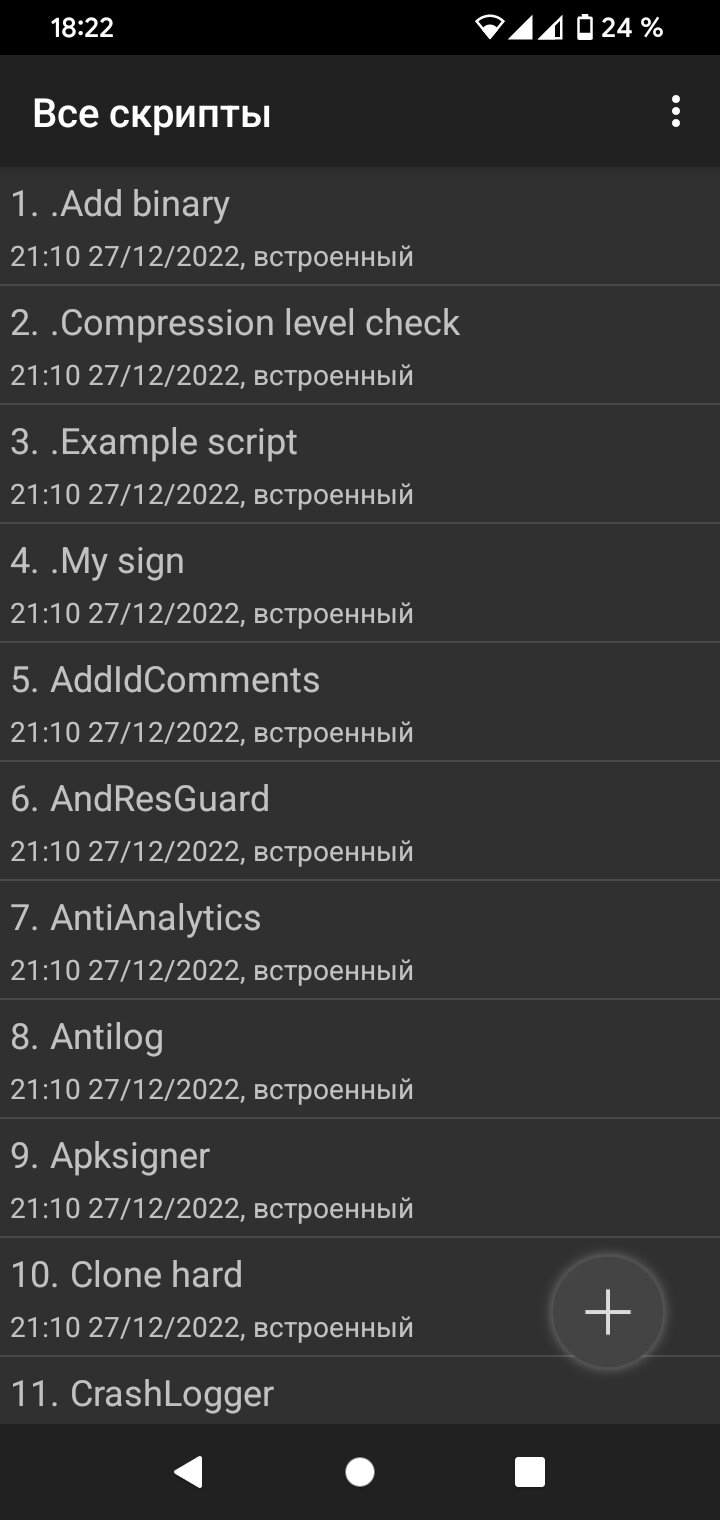
Task: Tap the Все скрипты title
Action: (152, 114)
